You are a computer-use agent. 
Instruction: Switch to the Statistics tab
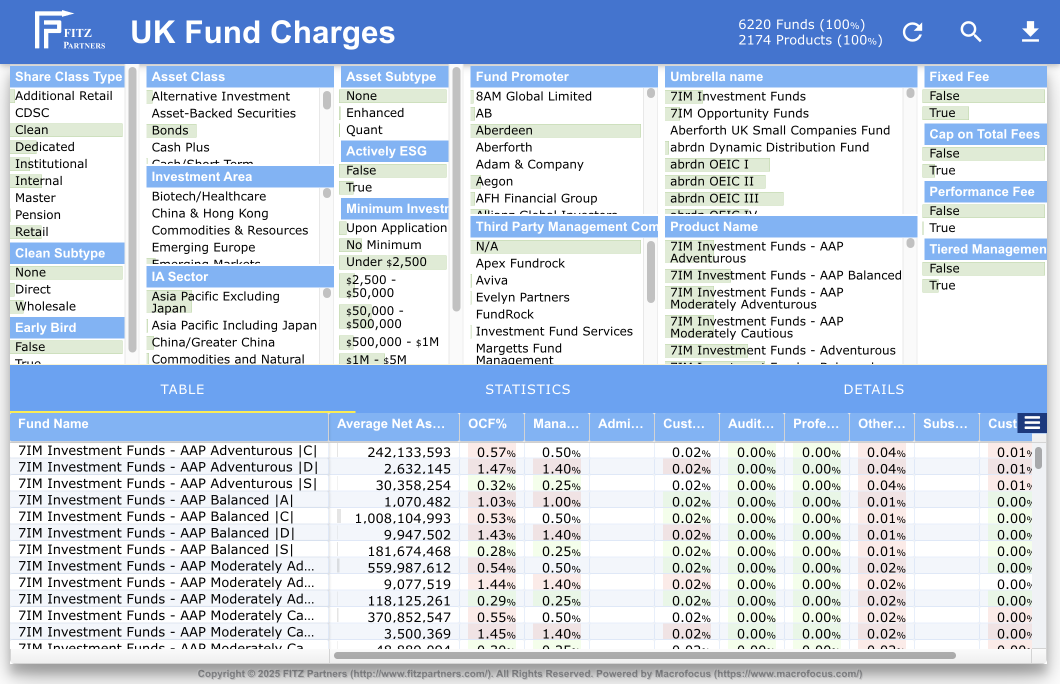point(527,389)
